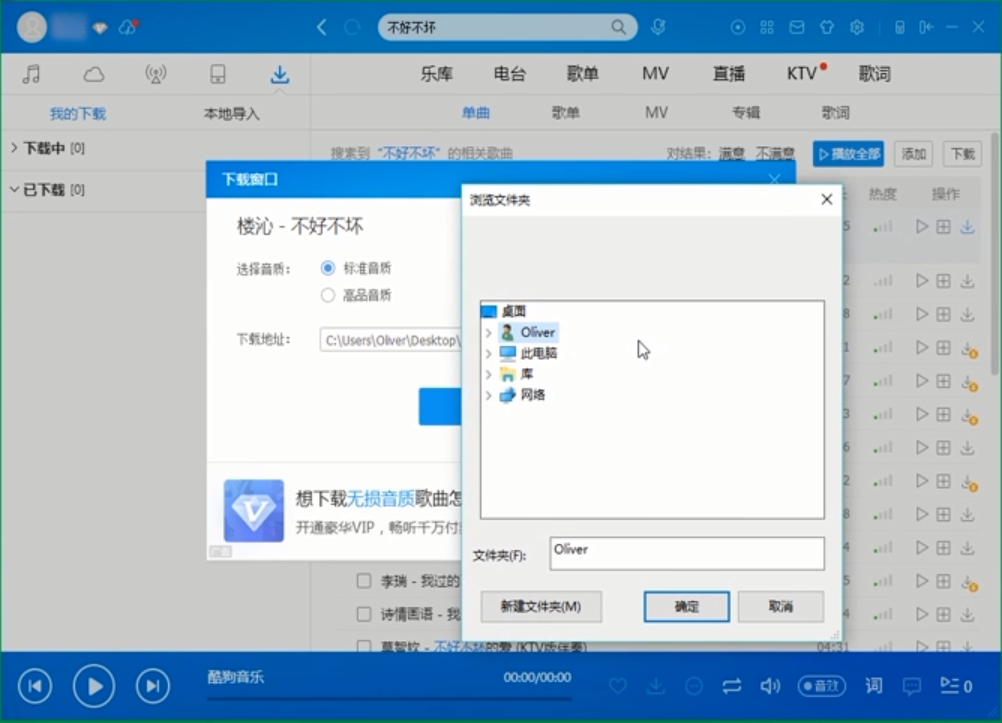The image size is (1002, 723).
Task: Toggle the repeat loop mode icon
Action: 732,686
